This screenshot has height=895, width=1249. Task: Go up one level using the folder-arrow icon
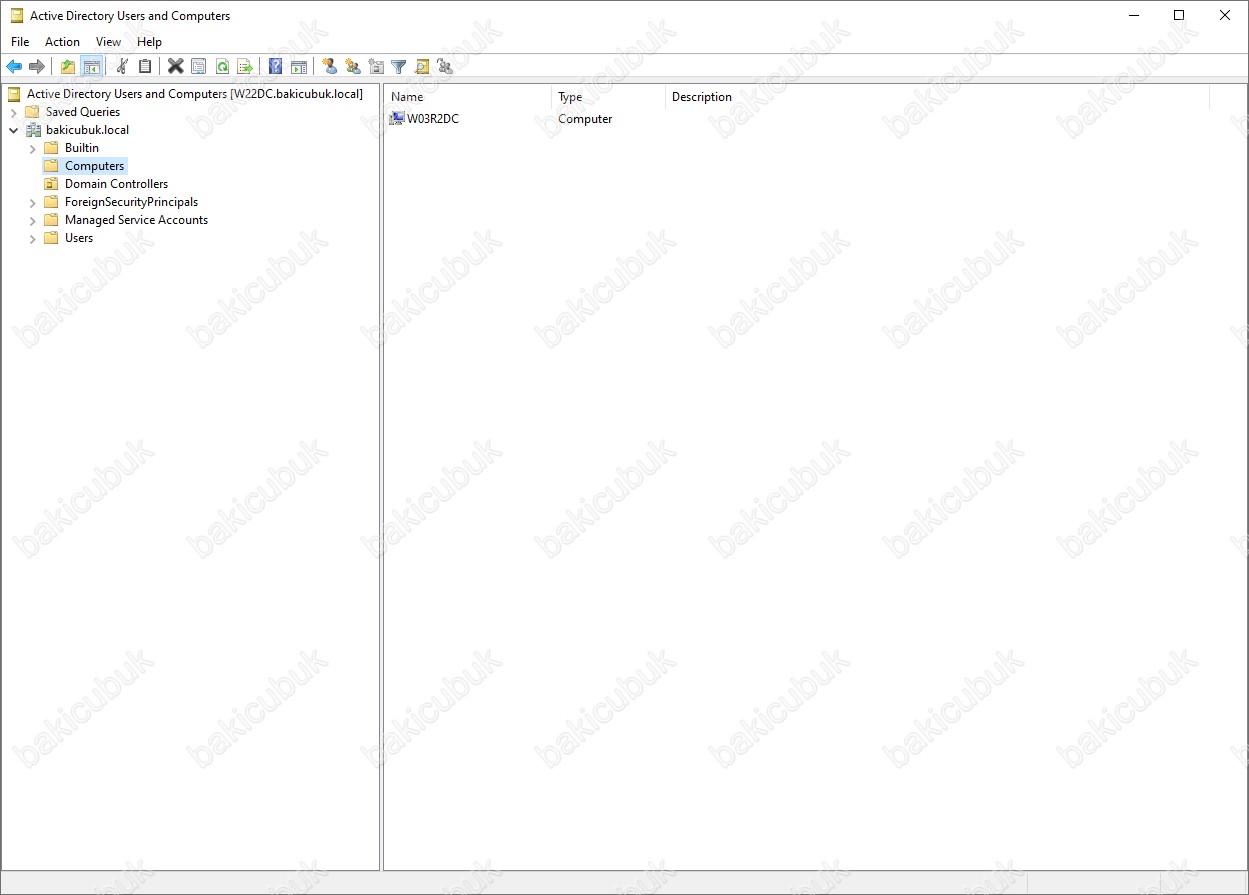click(x=68, y=66)
